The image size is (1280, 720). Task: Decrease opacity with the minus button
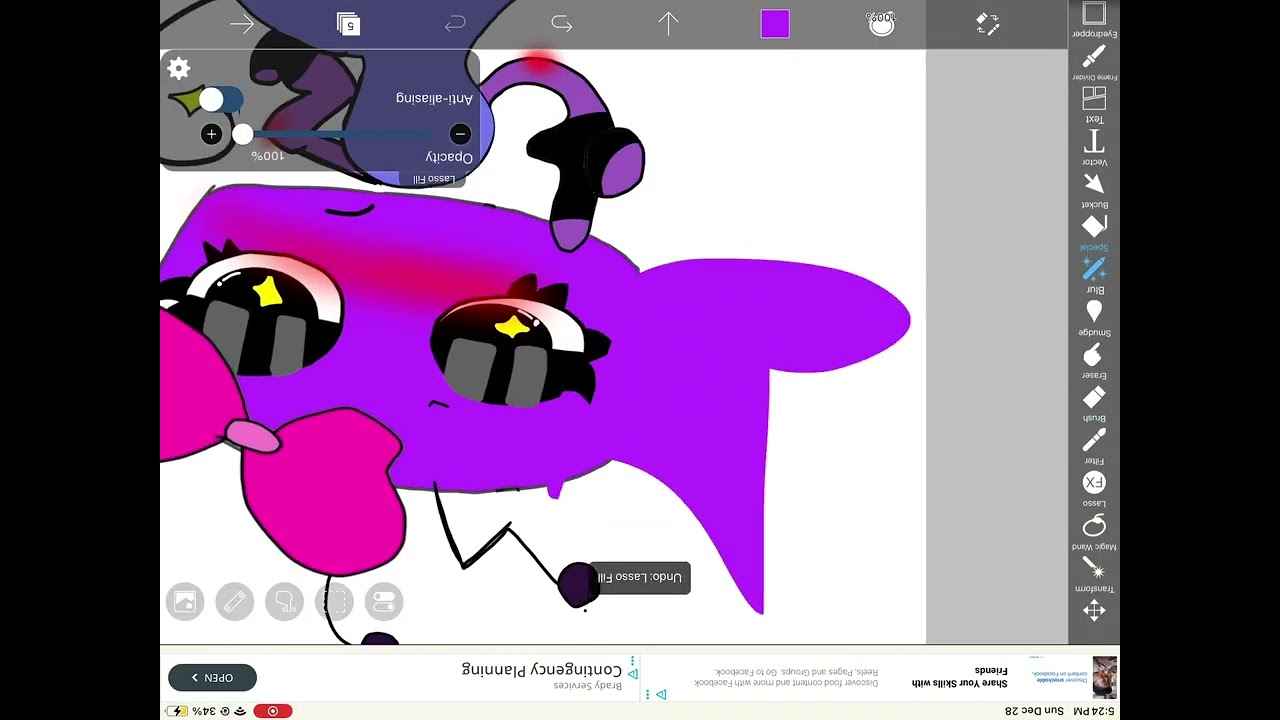(460, 134)
